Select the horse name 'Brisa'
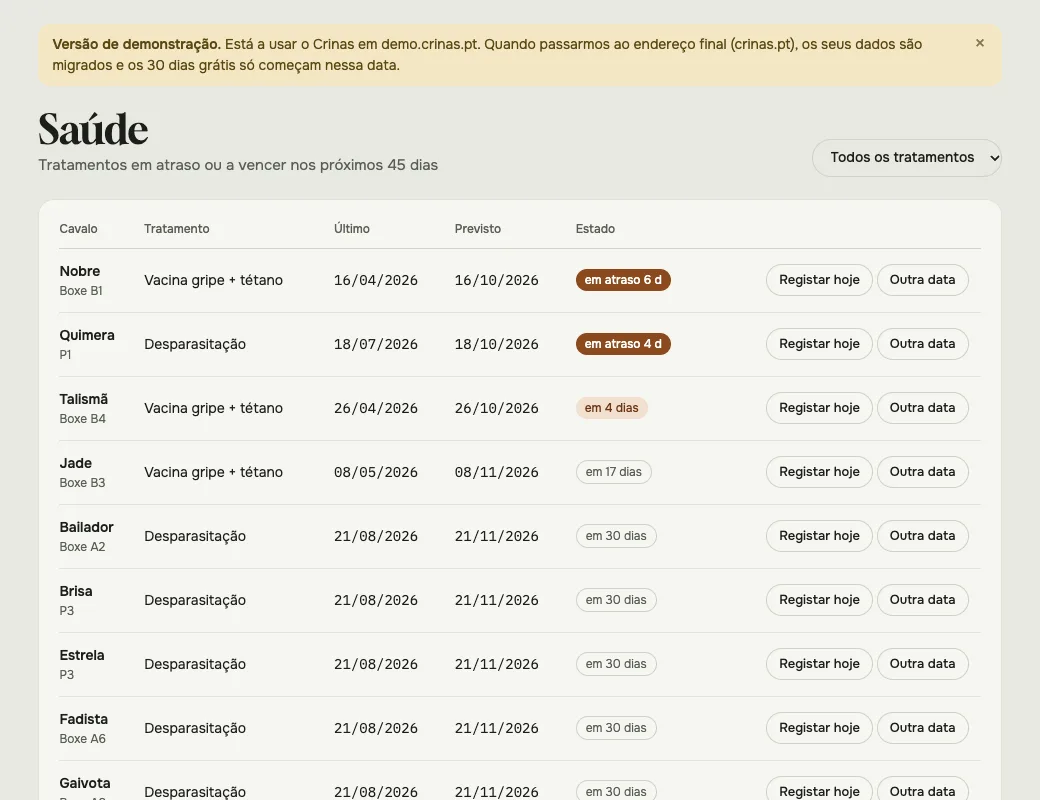Screen dimensions: 1040x800 click(76, 592)
